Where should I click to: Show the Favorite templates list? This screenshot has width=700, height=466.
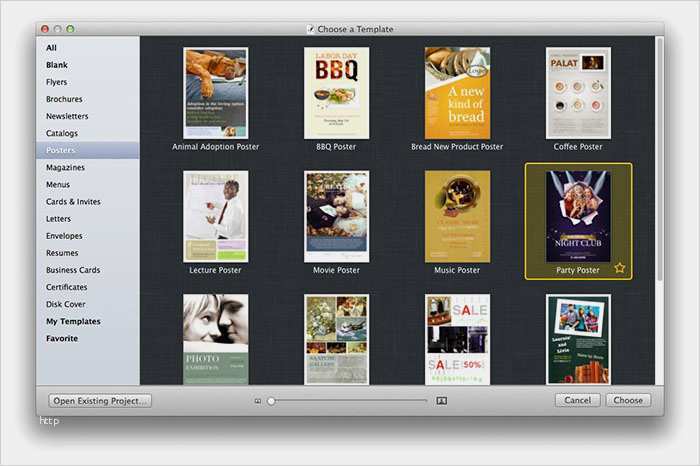62,338
